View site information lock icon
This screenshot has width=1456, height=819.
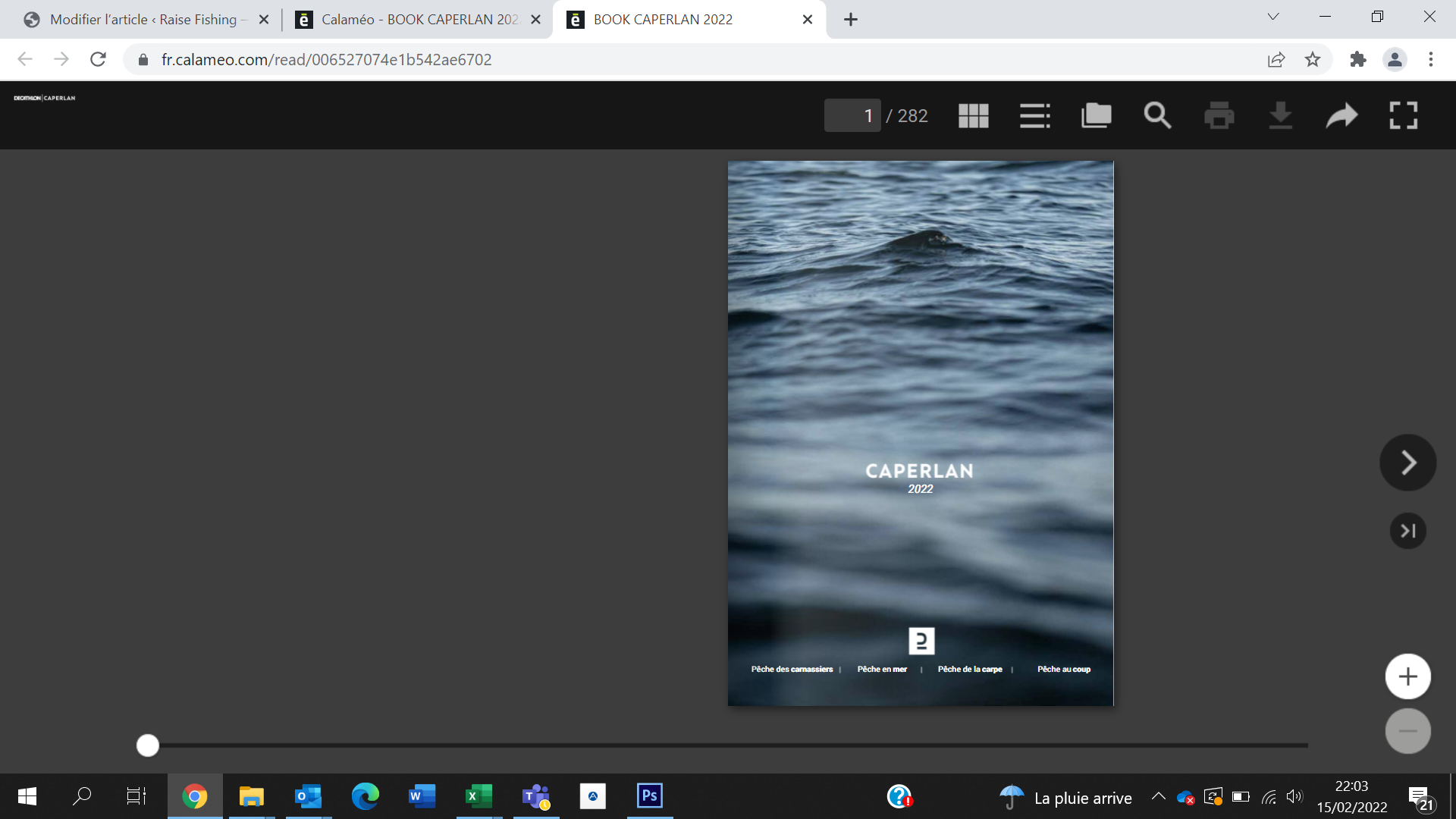click(x=143, y=59)
